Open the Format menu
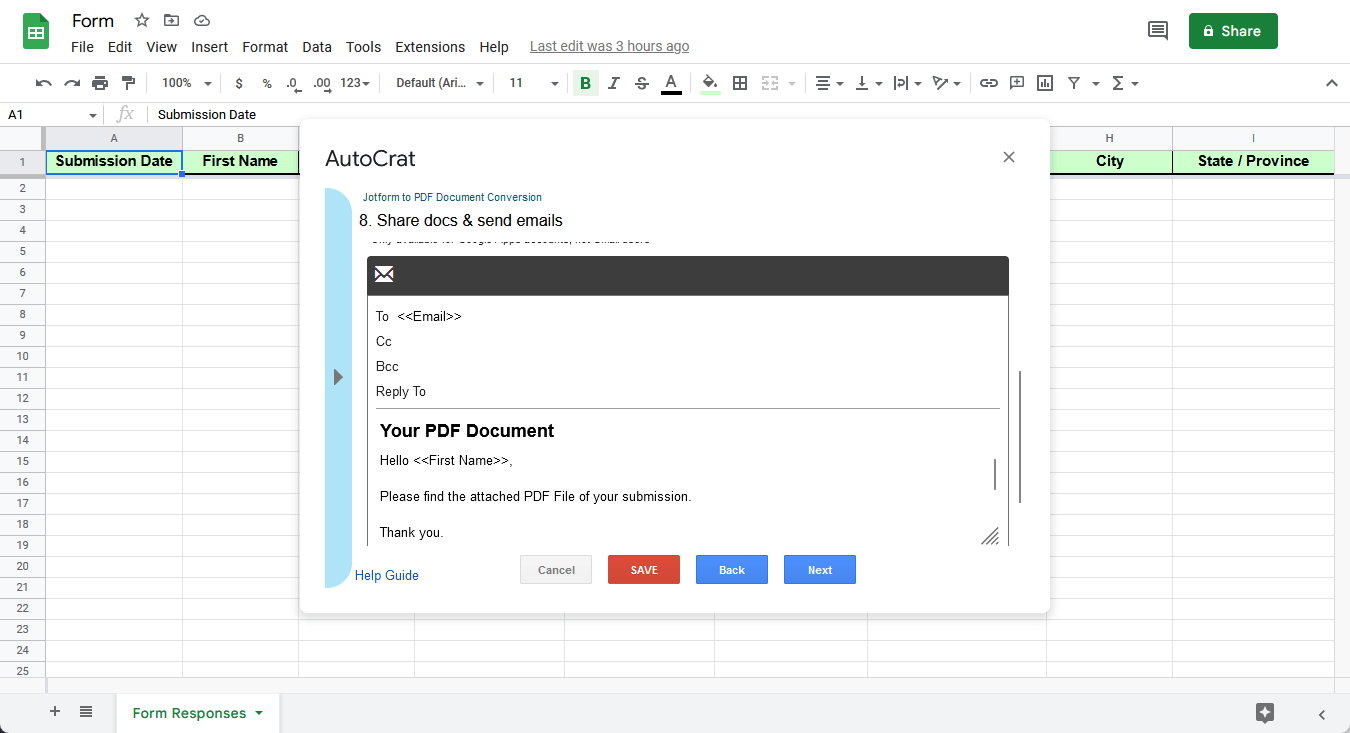 pos(265,47)
